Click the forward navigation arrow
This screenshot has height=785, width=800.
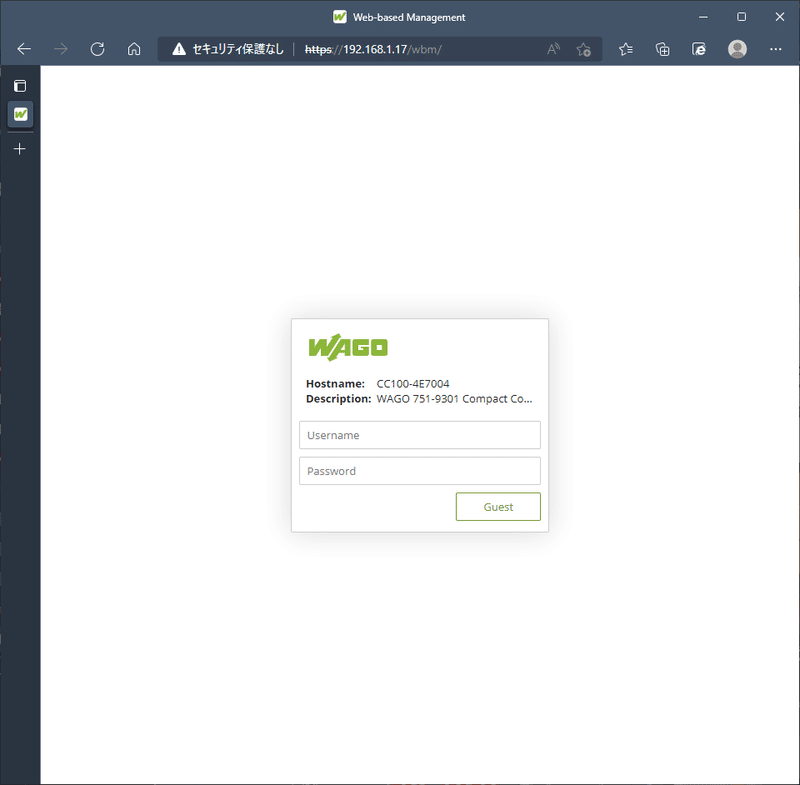tap(61, 49)
